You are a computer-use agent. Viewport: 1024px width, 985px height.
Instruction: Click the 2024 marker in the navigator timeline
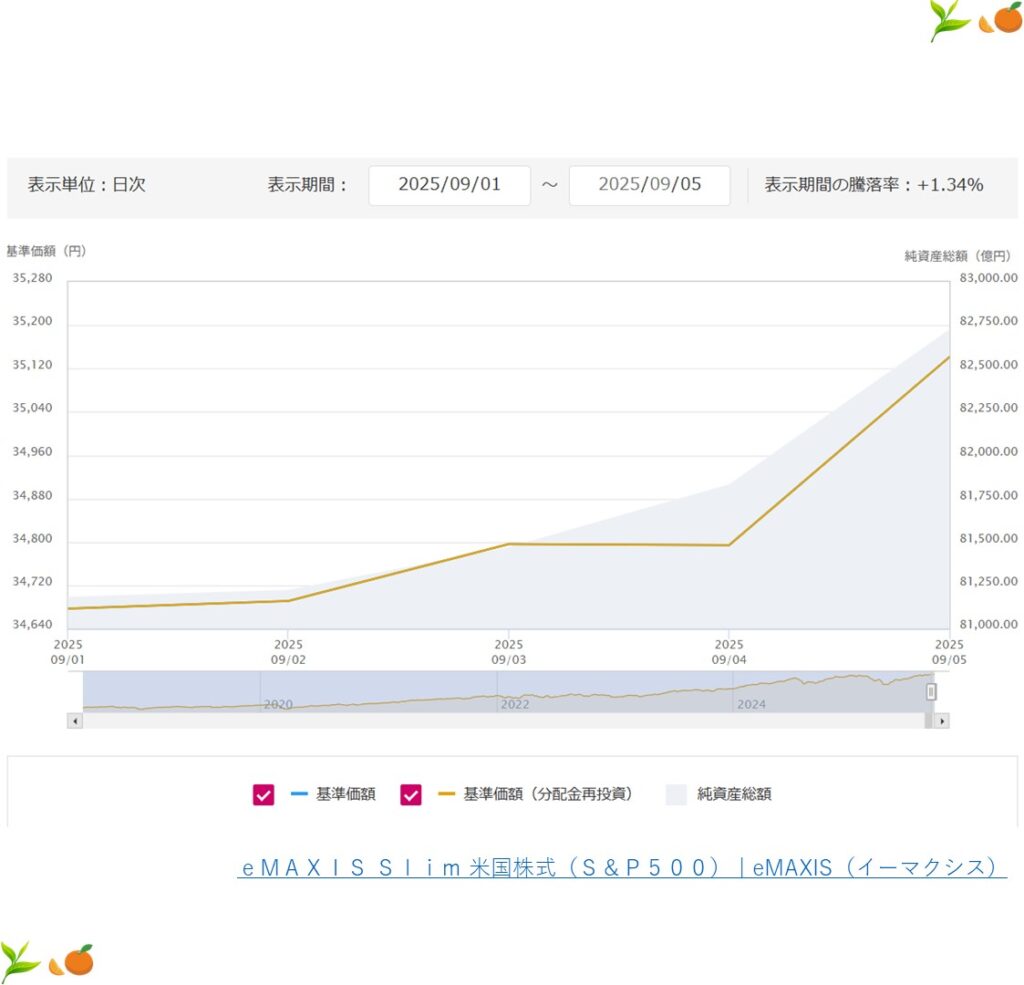pyautogui.click(x=751, y=704)
